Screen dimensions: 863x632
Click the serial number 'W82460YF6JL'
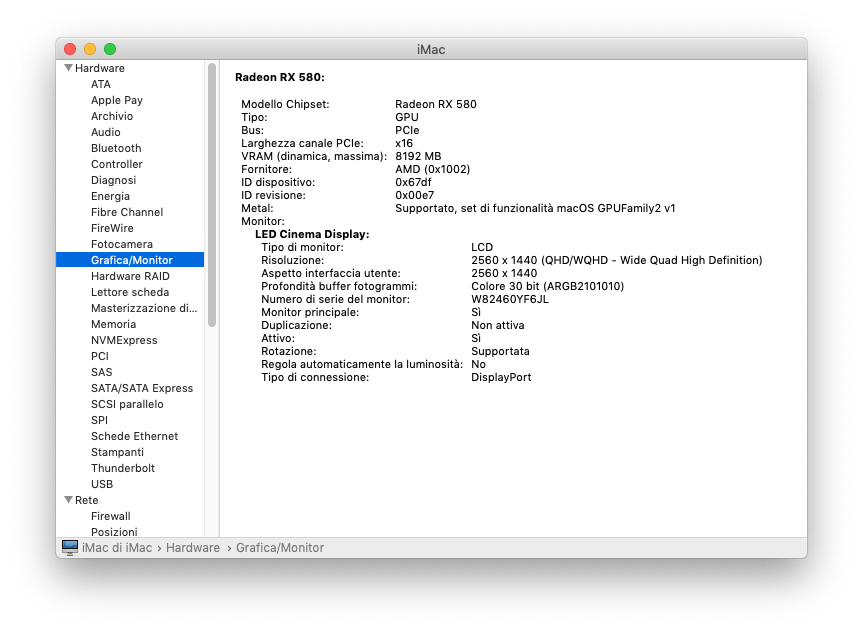pos(510,299)
